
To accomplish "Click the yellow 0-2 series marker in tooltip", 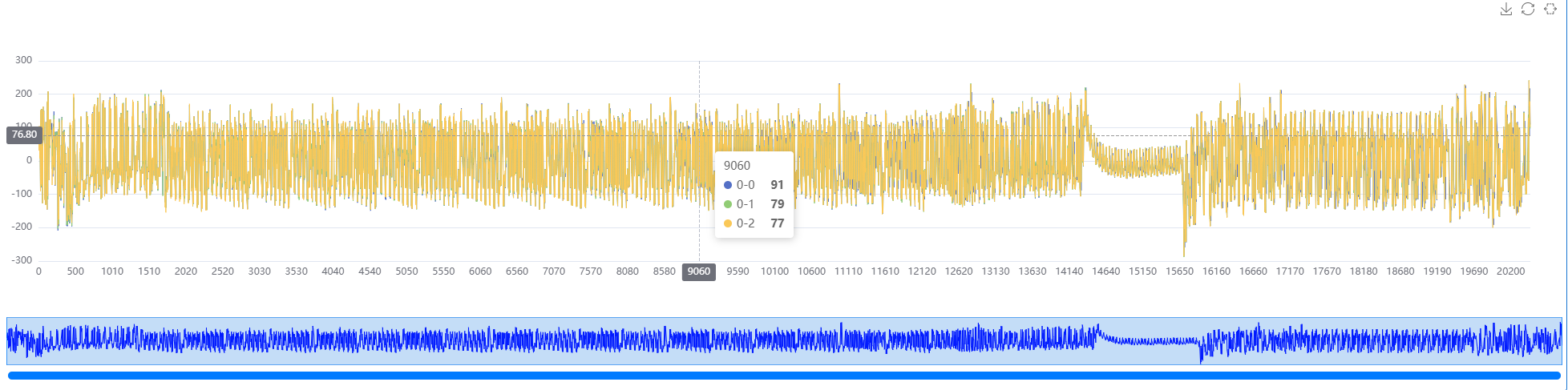I will 728,223.
